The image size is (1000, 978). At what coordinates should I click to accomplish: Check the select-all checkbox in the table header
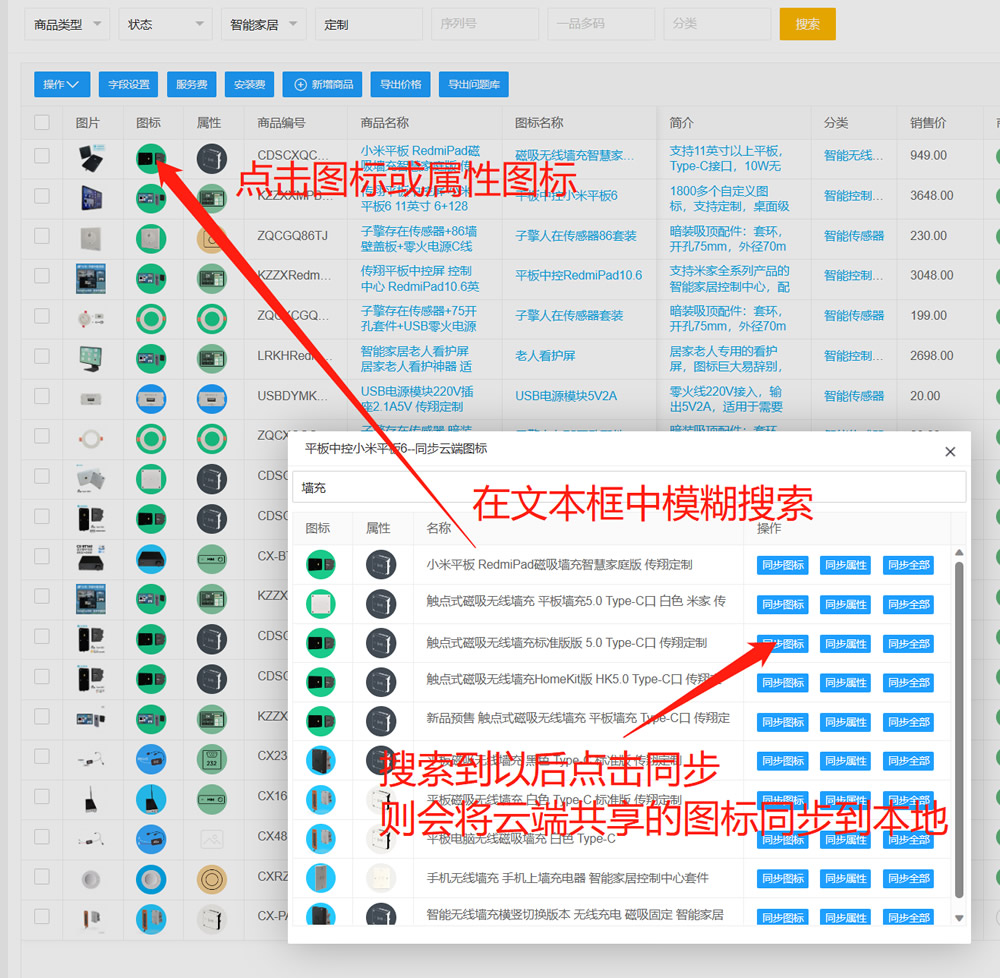click(42, 123)
